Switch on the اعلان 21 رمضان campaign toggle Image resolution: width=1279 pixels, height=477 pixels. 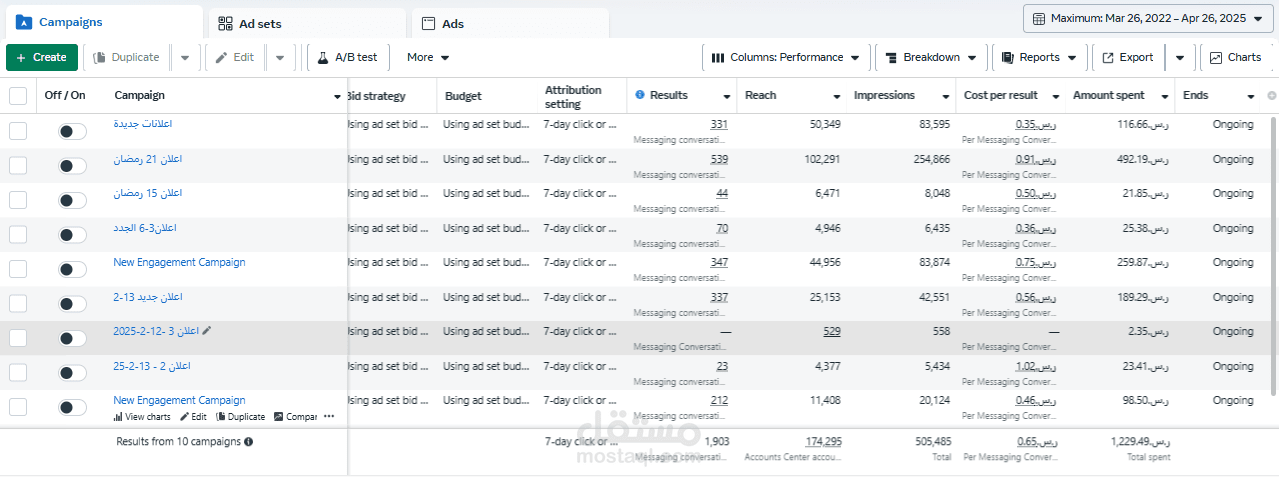[x=72, y=166]
